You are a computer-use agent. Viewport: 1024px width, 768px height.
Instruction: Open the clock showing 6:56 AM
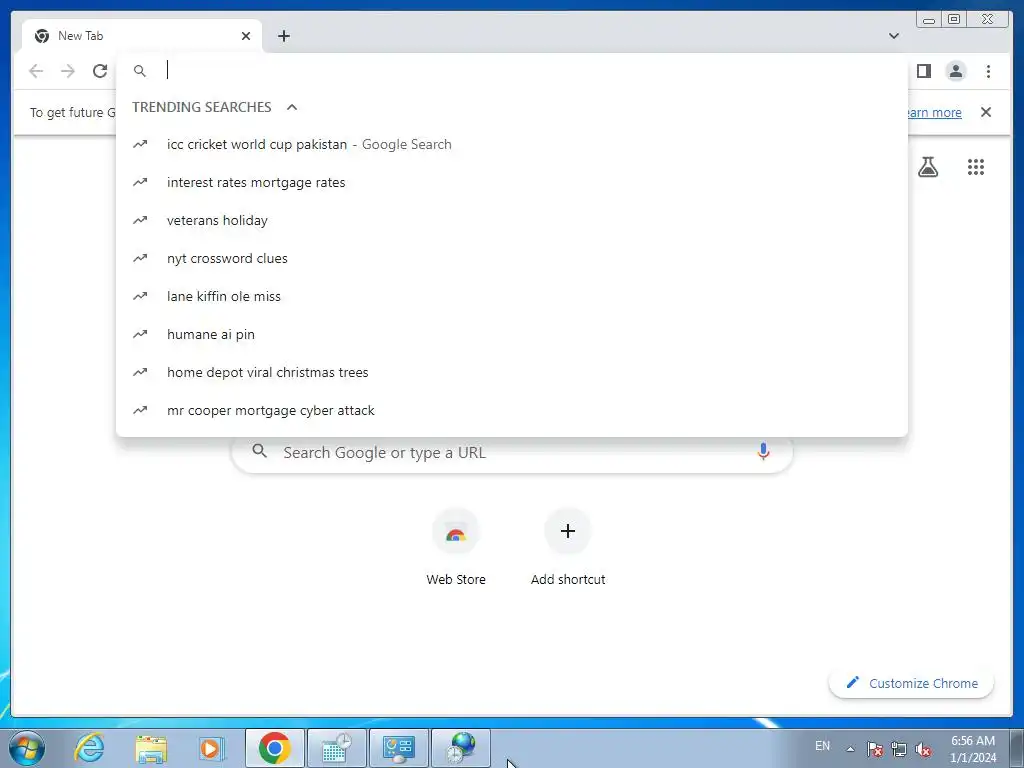click(x=972, y=749)
